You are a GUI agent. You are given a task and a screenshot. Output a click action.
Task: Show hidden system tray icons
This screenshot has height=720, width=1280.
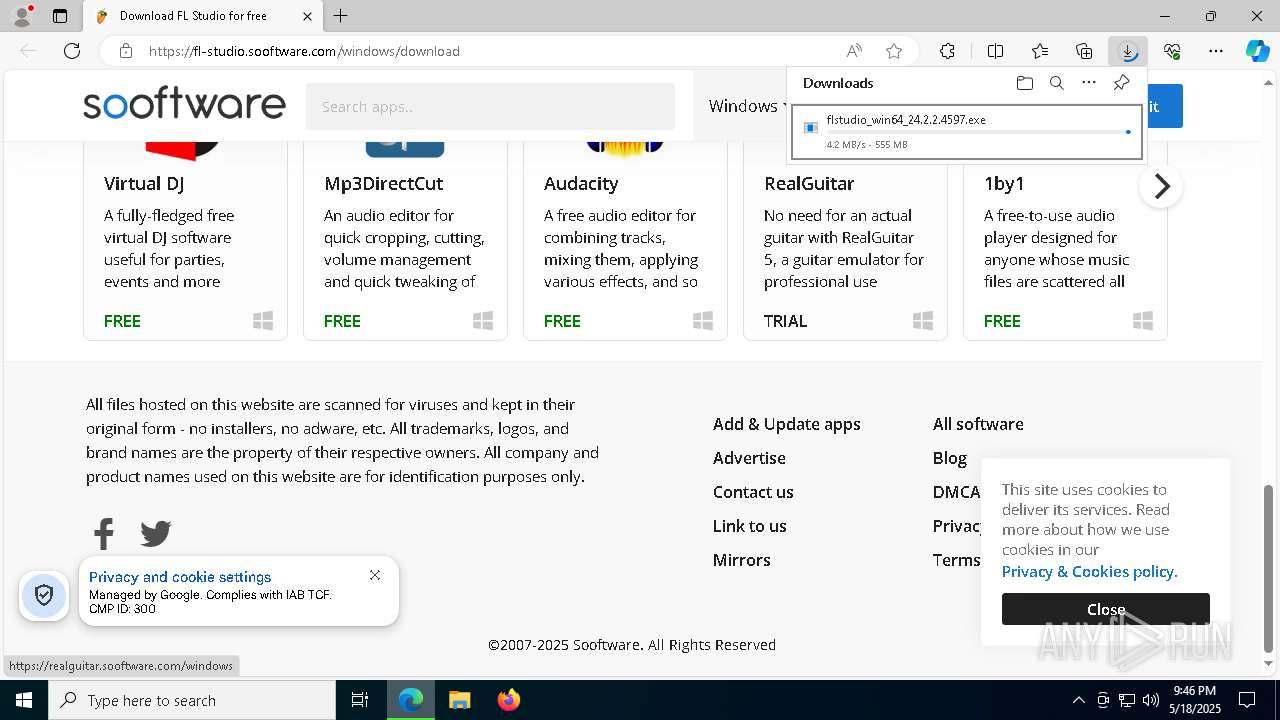(x=1078, y=700)
